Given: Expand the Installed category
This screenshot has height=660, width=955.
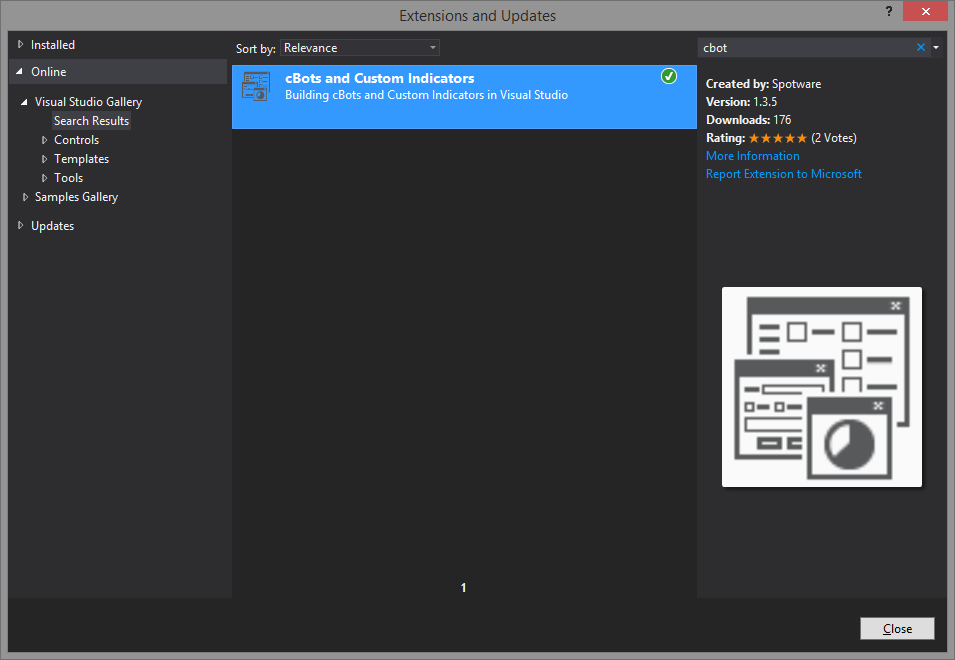Looking at the screenshot, I should [20, 44].
